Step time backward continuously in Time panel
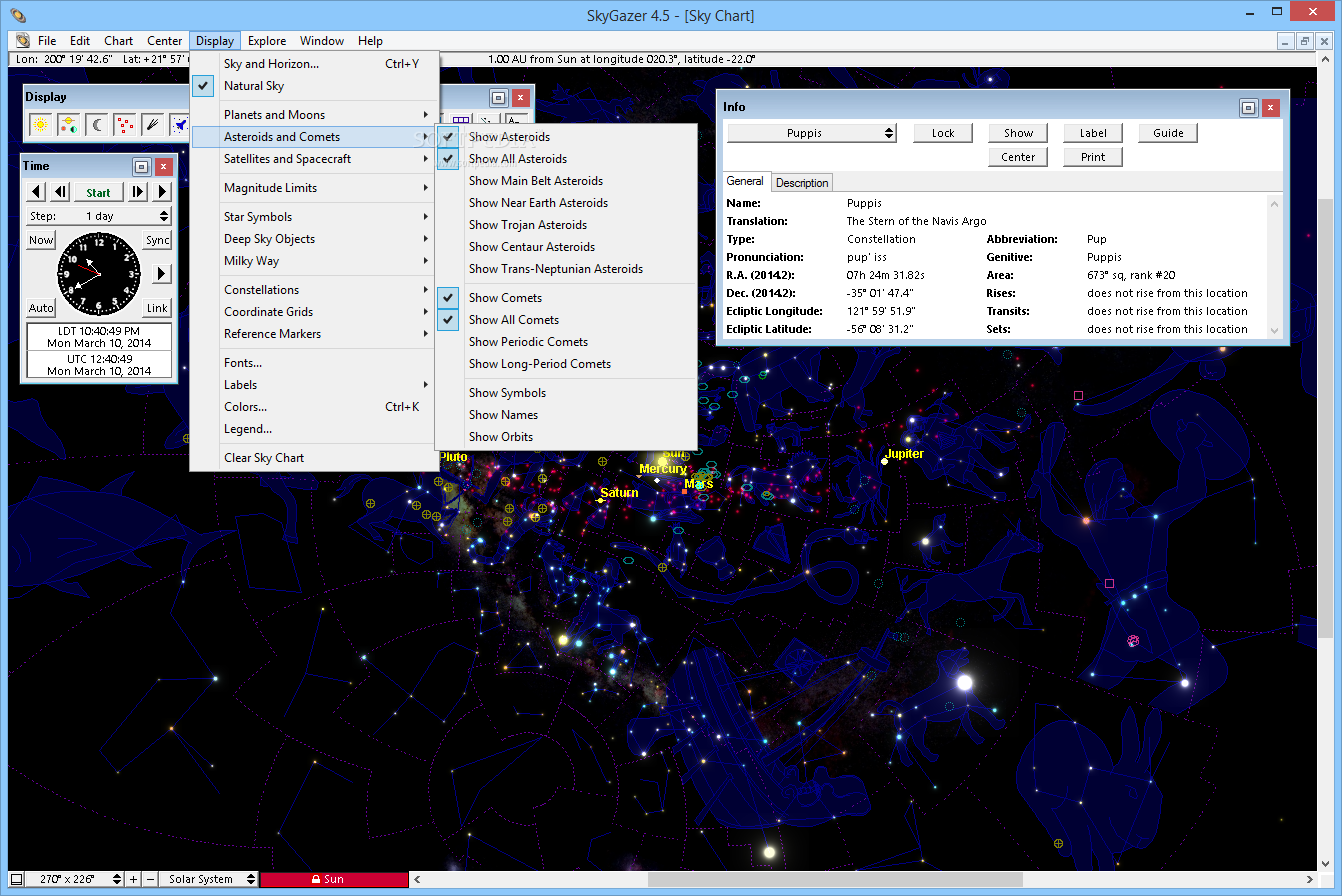Viewport: 1342px width, 896px height. [x=36, y=192]
